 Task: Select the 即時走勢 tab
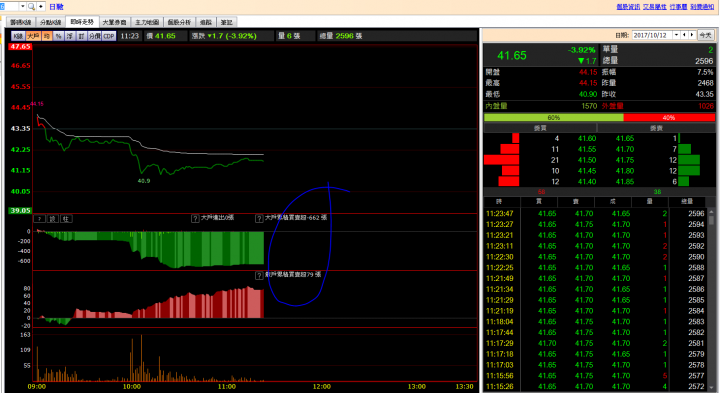coord(82,22)
